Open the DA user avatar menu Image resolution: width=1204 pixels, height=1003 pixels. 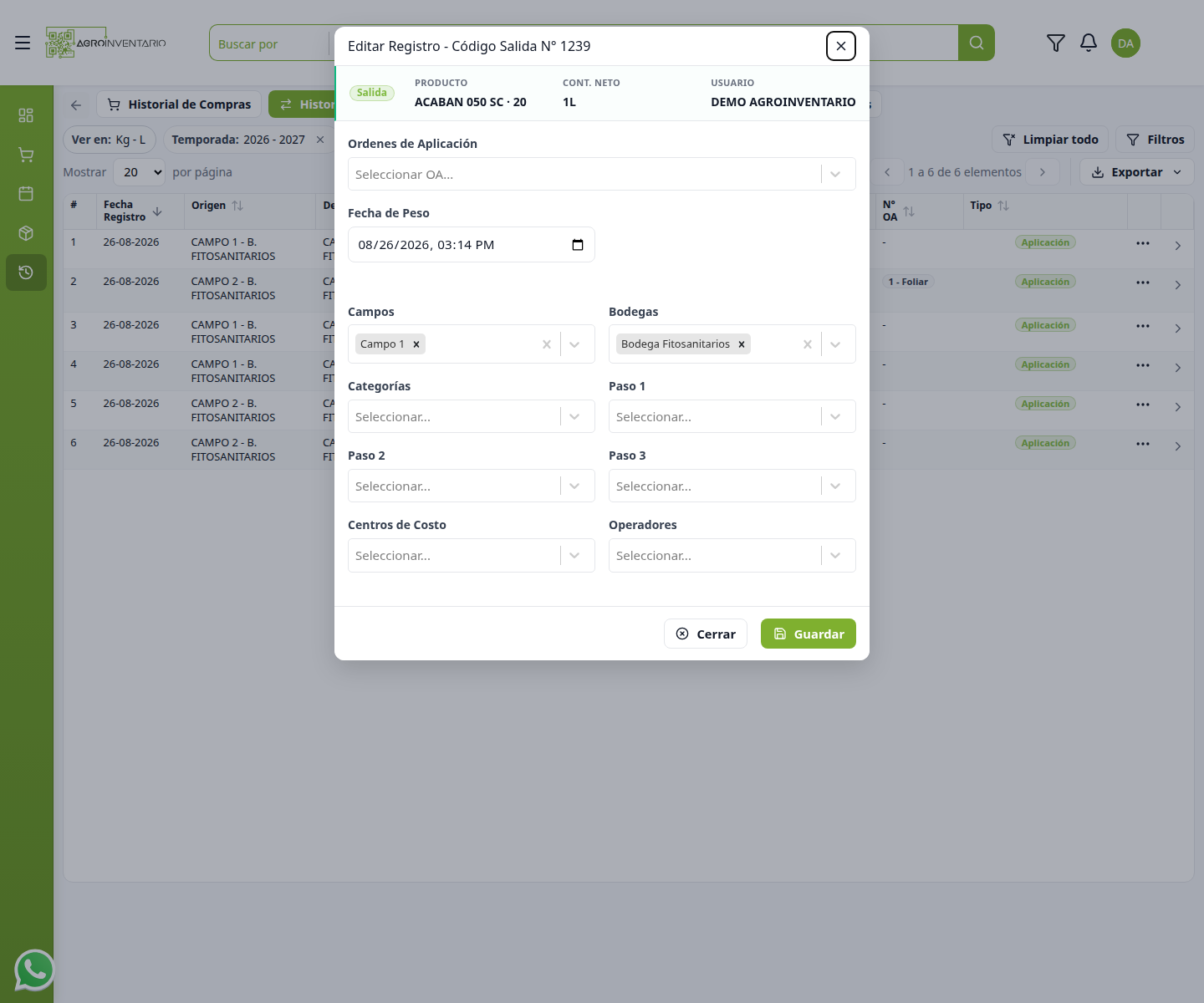coord(1126,43)
